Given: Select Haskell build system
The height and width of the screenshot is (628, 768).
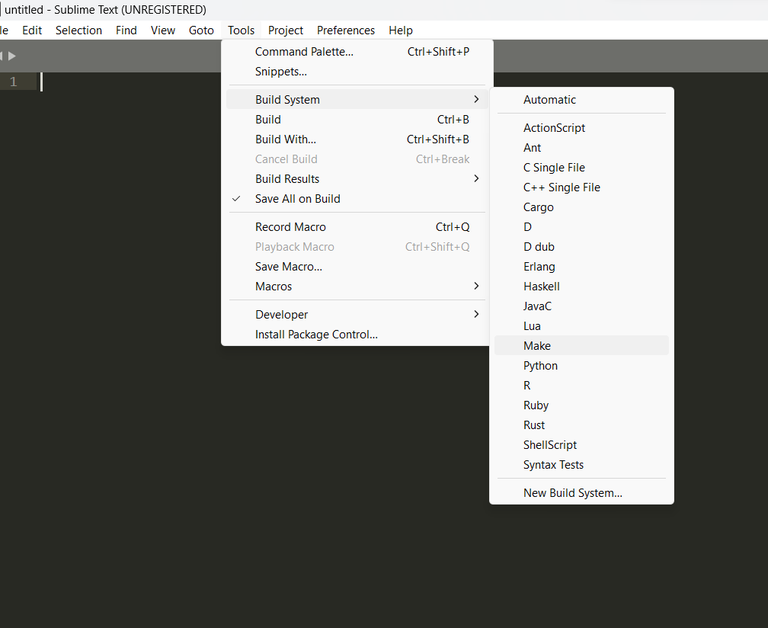Looking at the screenshot, I should (x=581, y=286).
